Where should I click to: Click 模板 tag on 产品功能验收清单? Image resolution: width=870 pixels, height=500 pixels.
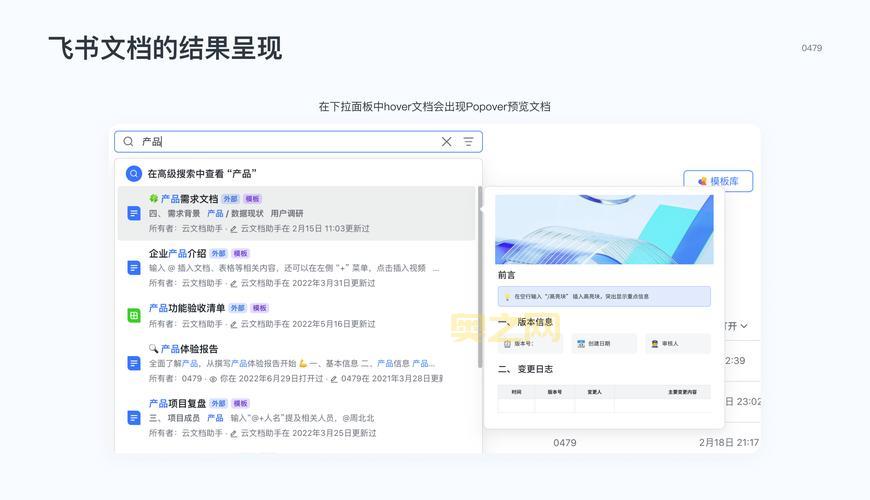[x=259, y=308]
